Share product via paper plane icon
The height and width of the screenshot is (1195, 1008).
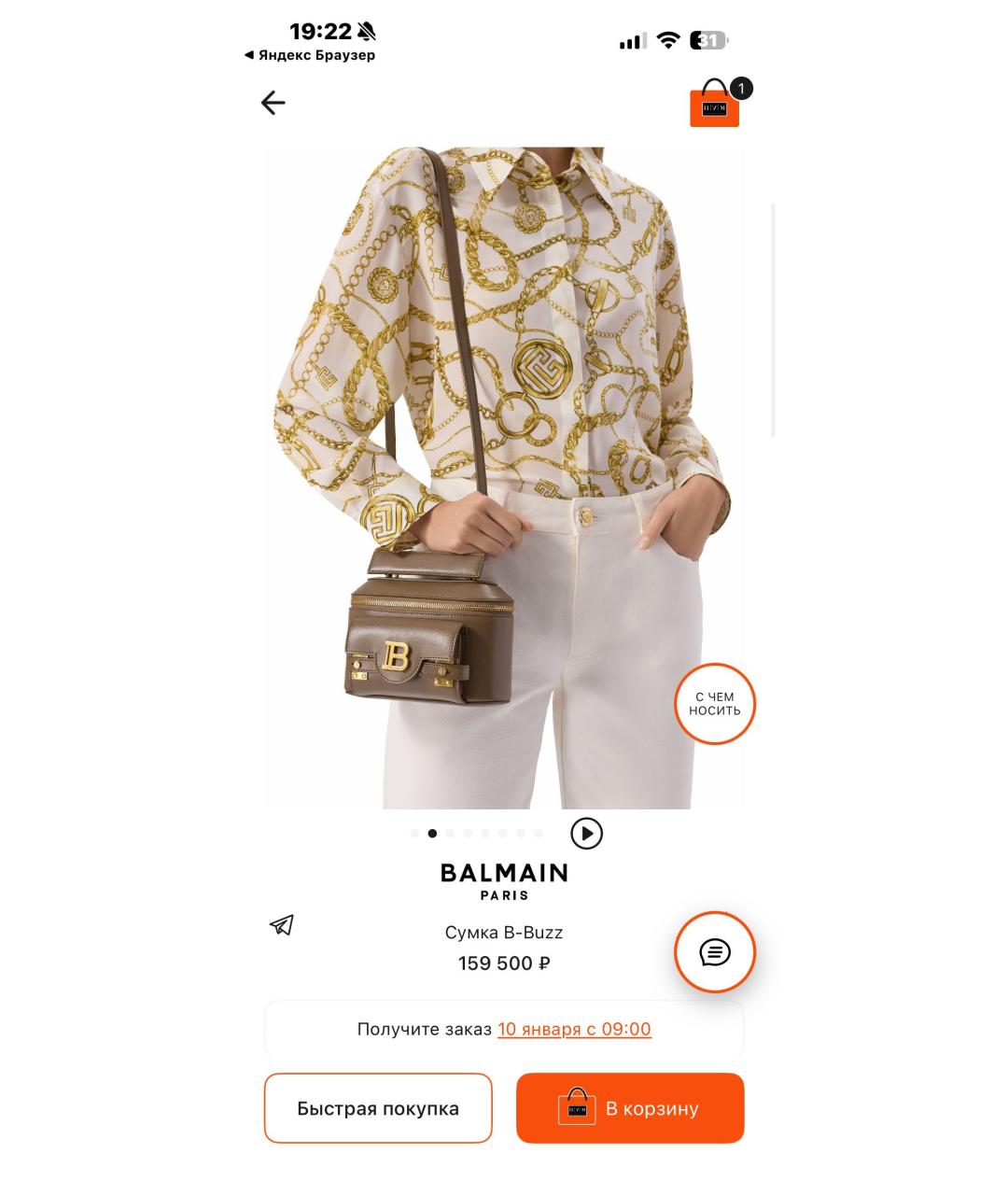[282, 924]
